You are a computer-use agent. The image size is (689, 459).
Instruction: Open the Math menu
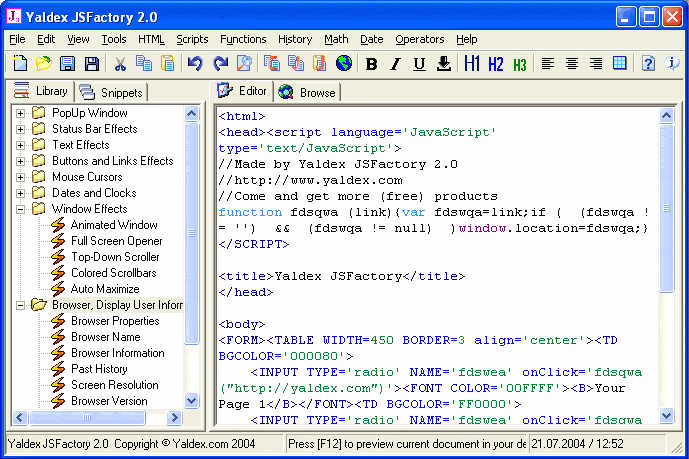[336, 40]
